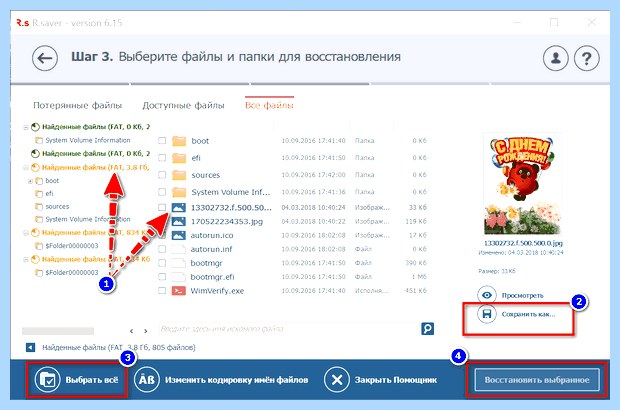Select sources folder in the tree
This screenshot has width=620, height=410.
point(57,206)
